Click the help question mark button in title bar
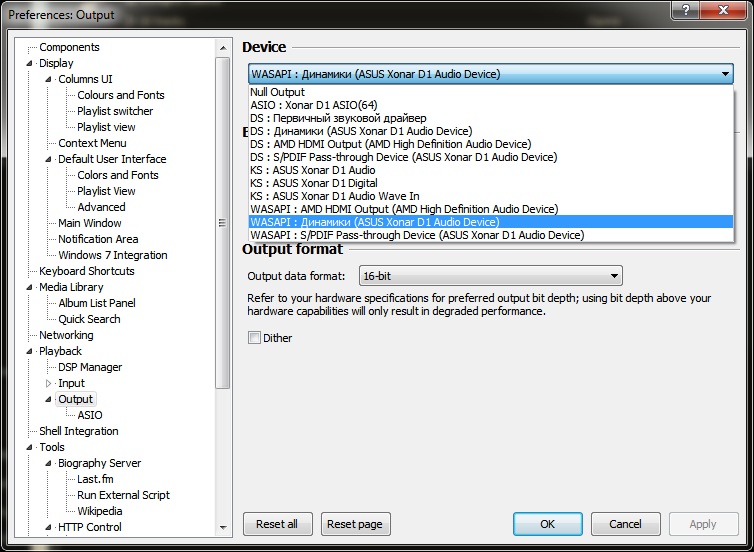Image resolution: width=754 pixels, height=552 pixels. tap(685, 12)
